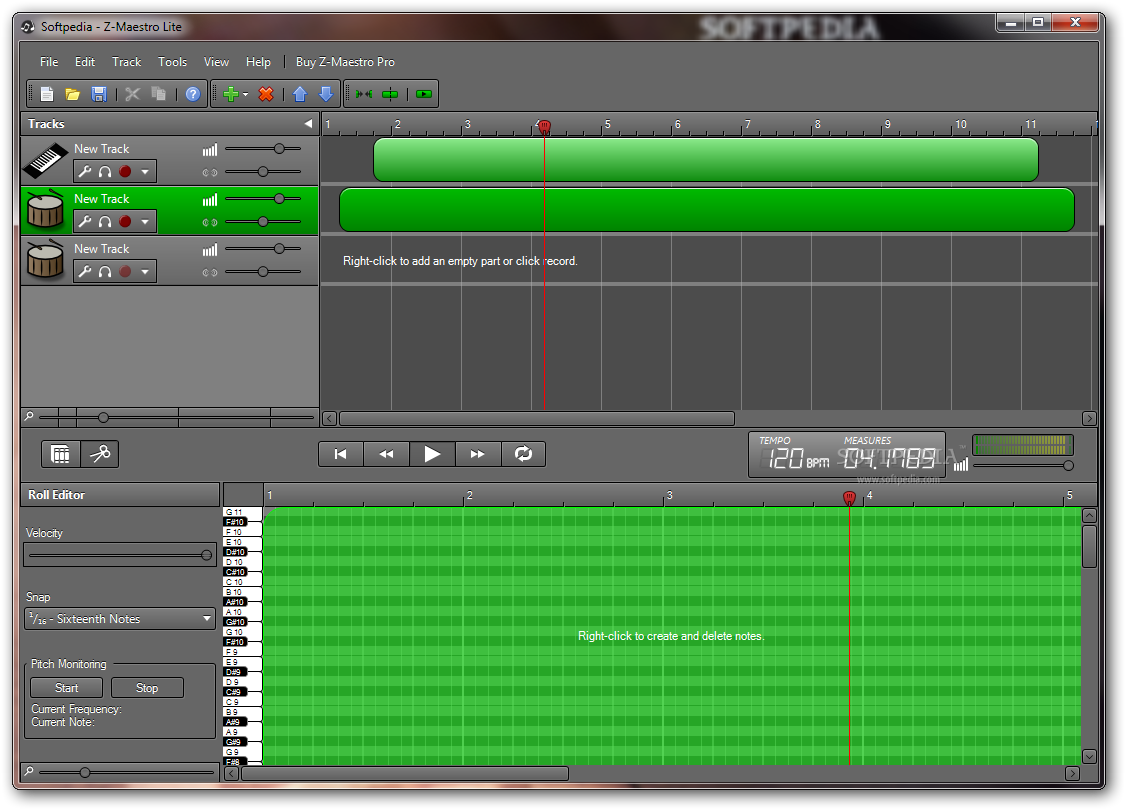Play the song

(432, 454)
